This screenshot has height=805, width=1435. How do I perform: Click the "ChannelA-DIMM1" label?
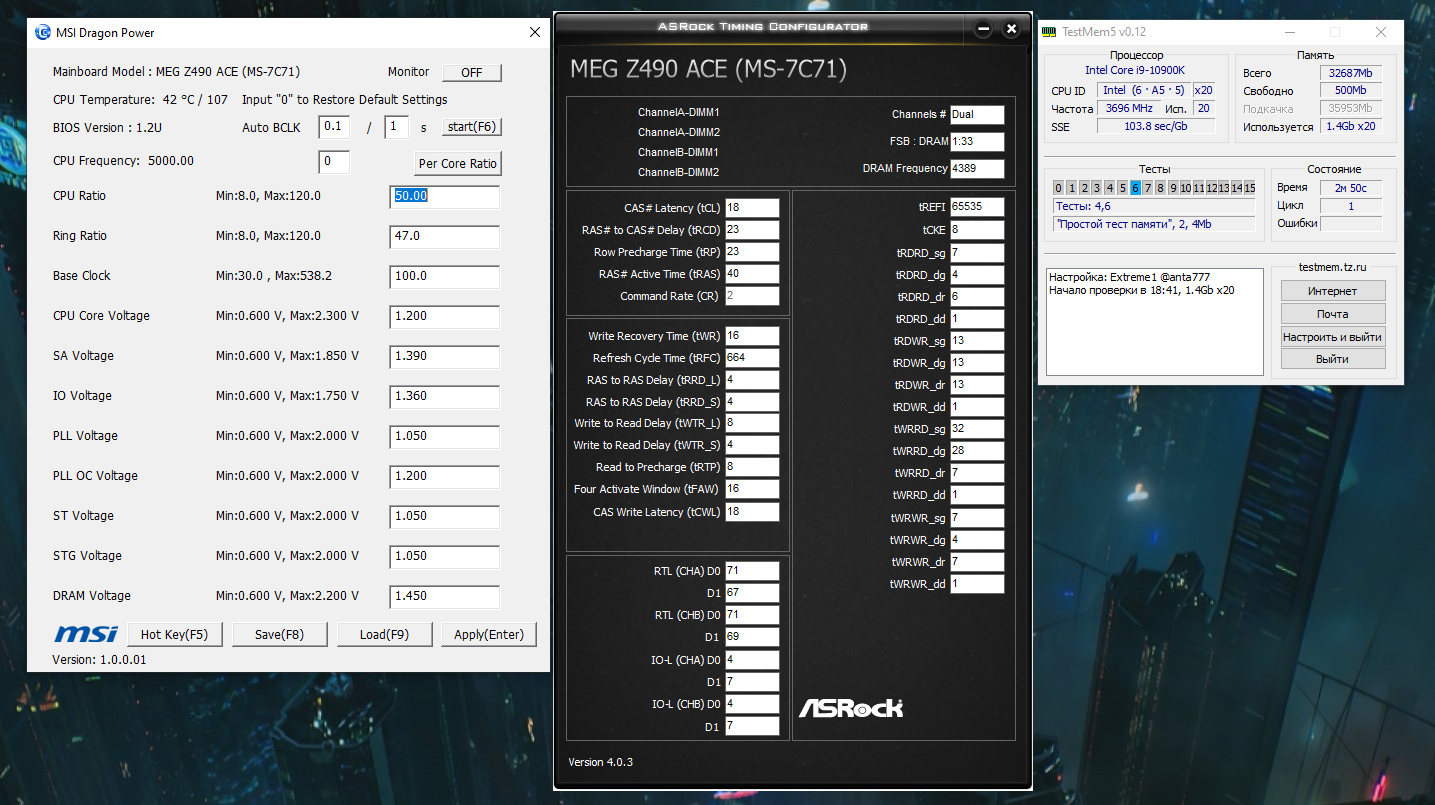pos(679,113)
